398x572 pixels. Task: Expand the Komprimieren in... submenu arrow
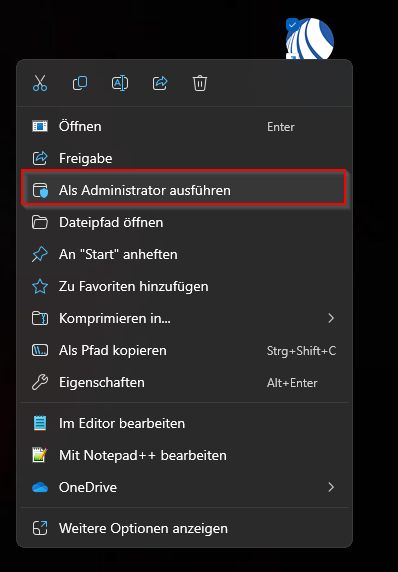coord(331,318)
